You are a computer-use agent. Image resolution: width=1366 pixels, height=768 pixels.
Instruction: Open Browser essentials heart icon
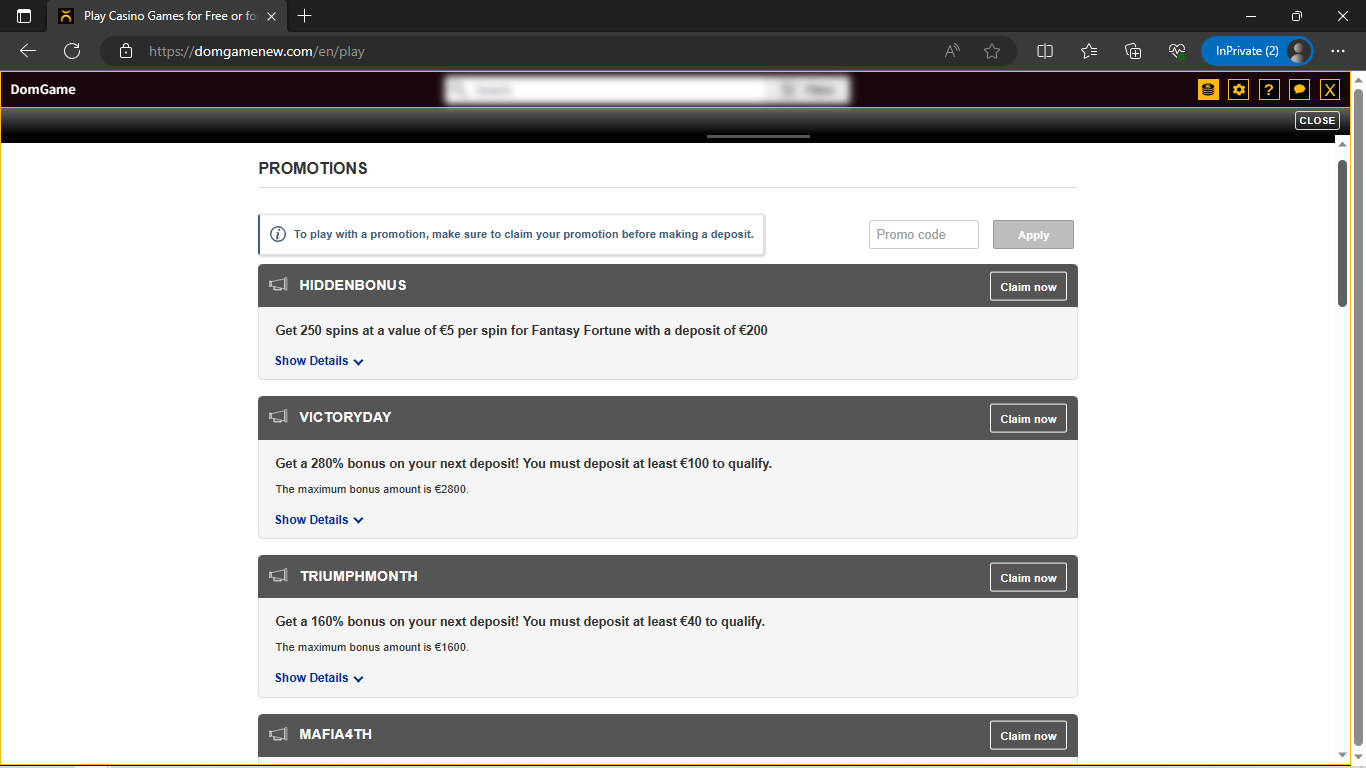point(1177,51)
